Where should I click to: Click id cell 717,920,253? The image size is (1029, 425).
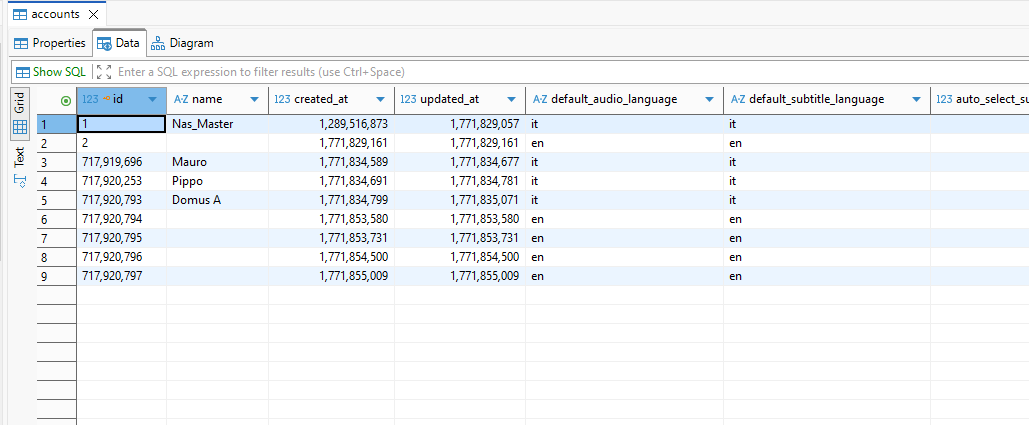pos(121,181)
